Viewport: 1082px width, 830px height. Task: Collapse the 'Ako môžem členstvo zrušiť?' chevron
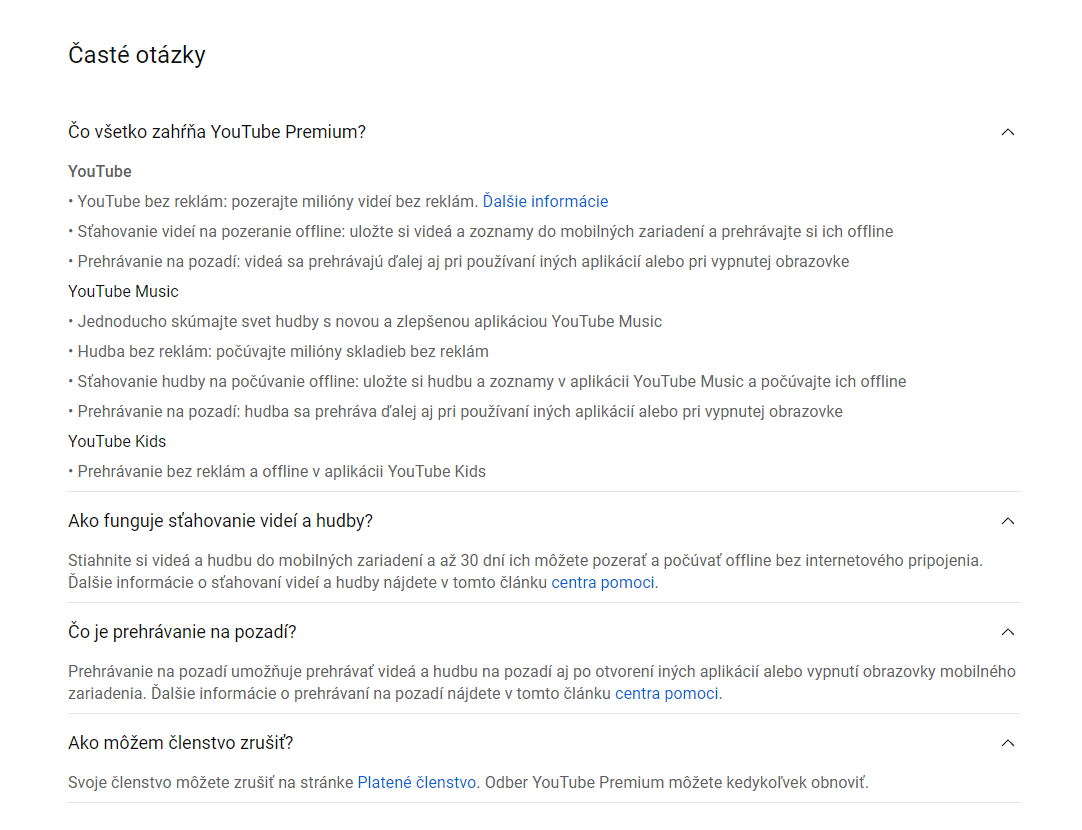tap(1007, 743)
